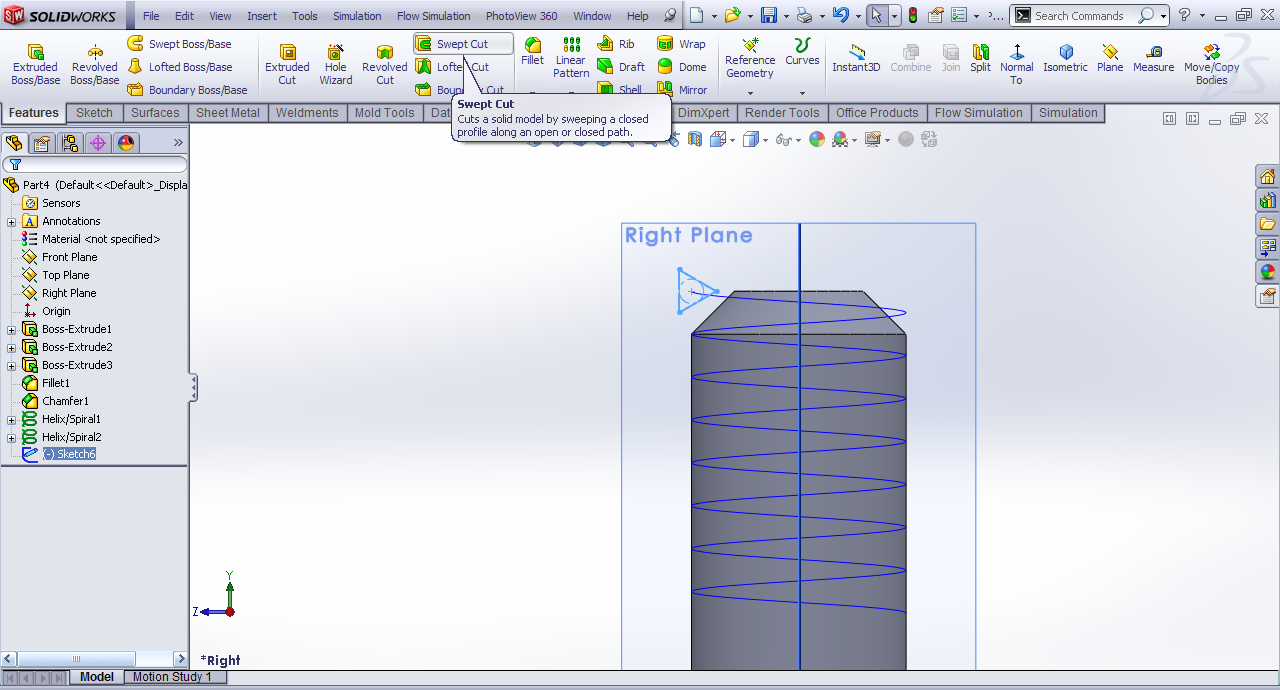Expand the Boss-Extrude1 feature node
Screen dimensions: 1280x690
12,330
